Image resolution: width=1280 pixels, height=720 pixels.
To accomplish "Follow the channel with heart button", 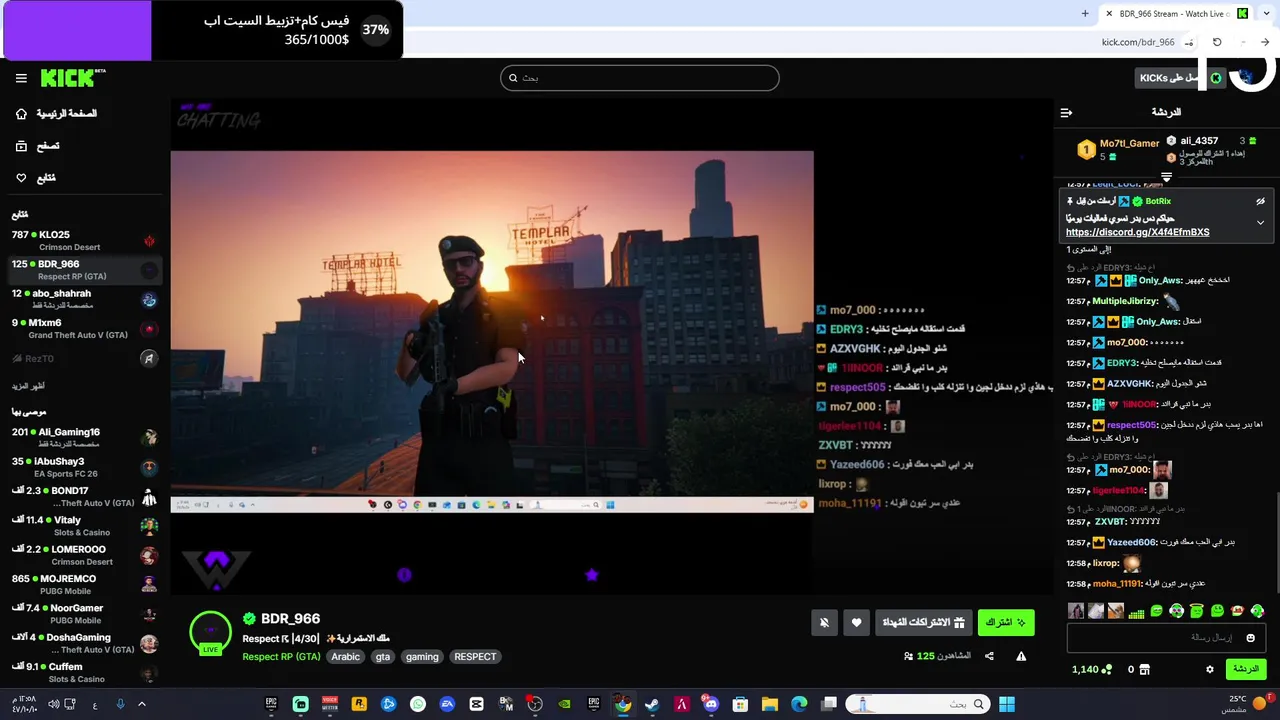I will 856,622.
